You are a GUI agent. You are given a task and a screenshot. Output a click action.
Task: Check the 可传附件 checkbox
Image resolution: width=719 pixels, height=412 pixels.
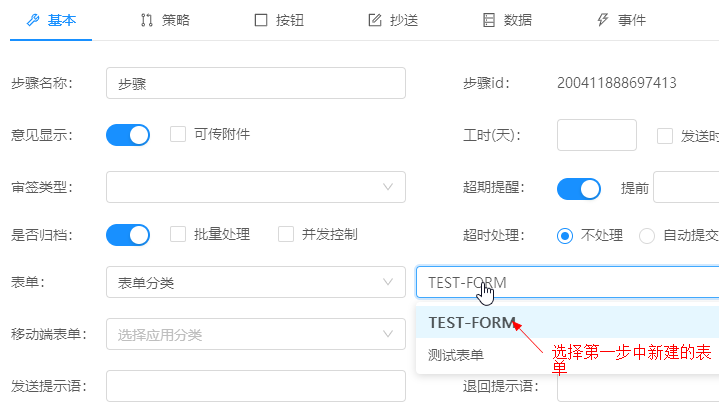tap(178, 134)
